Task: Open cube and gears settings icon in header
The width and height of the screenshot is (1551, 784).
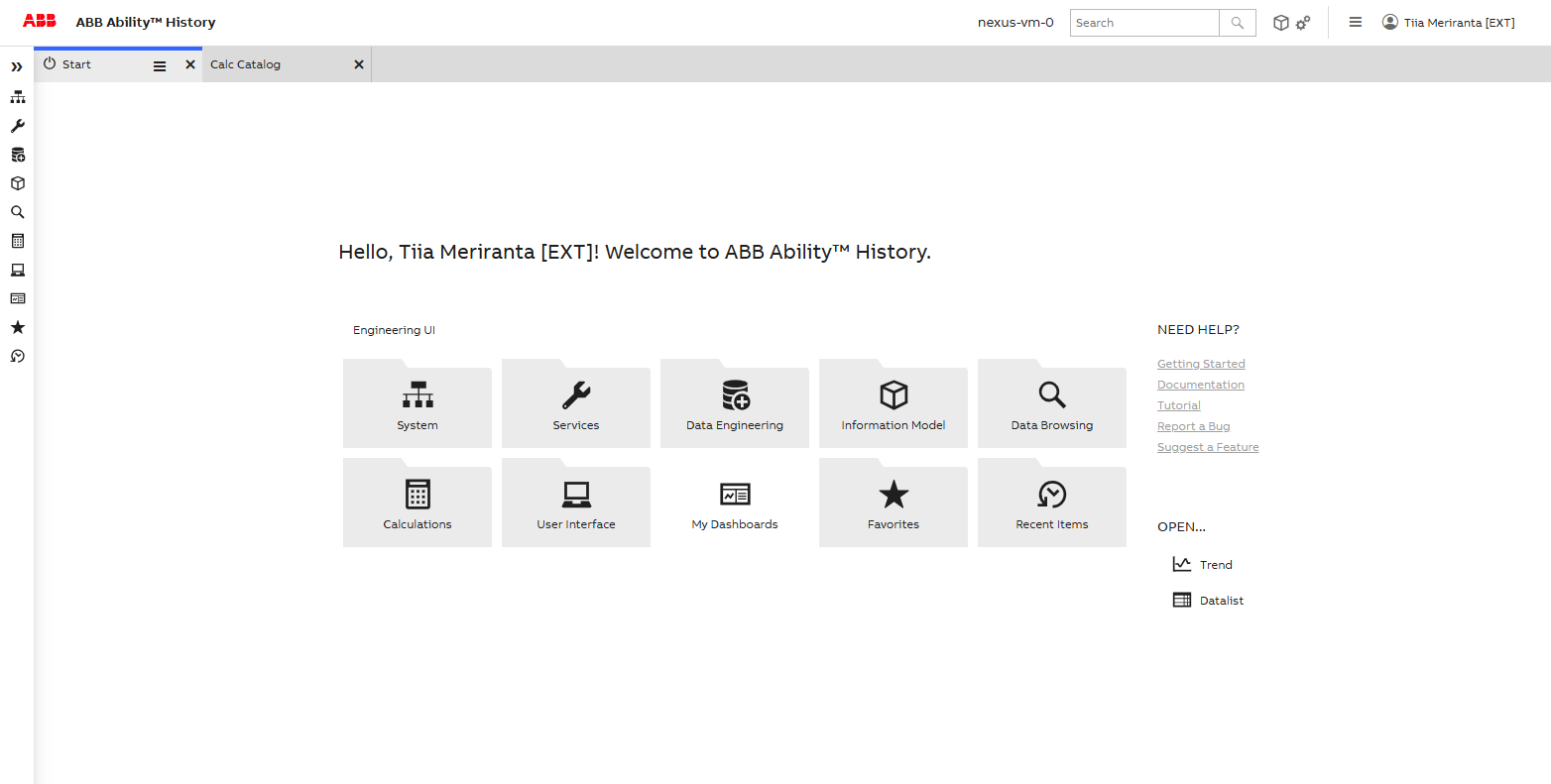Action: (x=1292, y=23)
